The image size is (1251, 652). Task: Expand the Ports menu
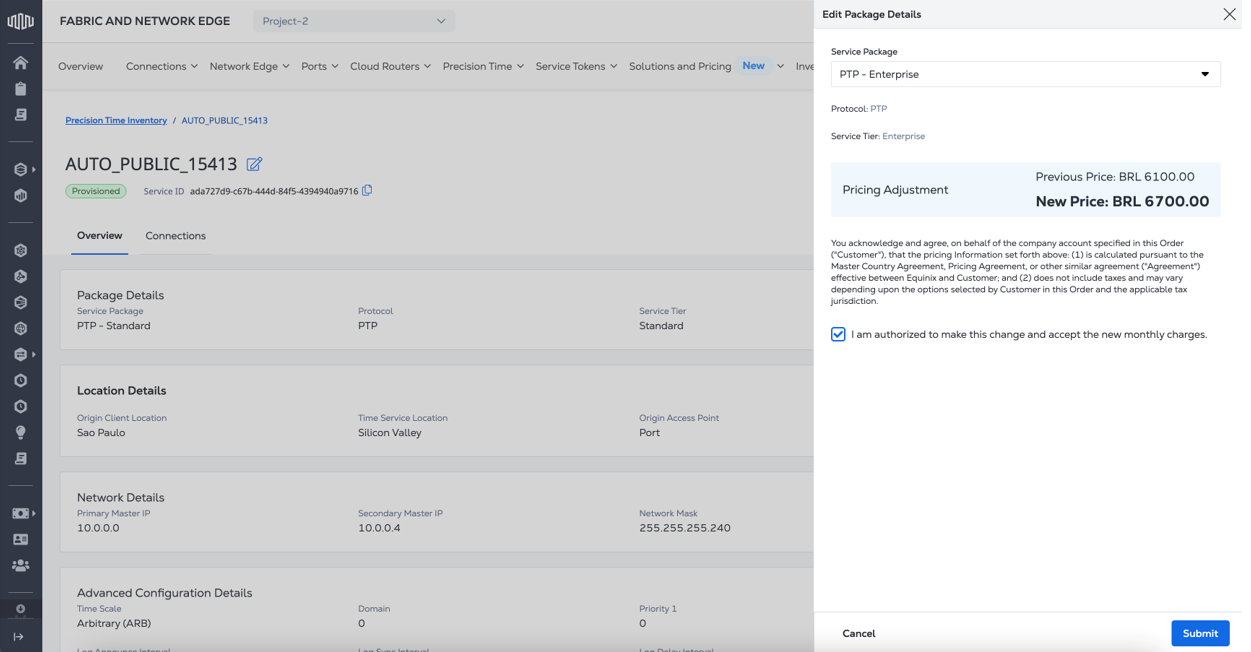coord(319,66)
